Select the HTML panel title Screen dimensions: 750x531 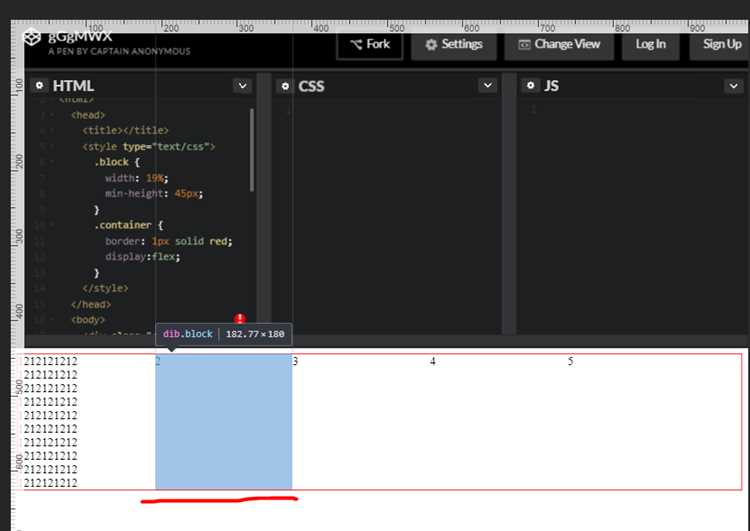(x=73, y=86)
